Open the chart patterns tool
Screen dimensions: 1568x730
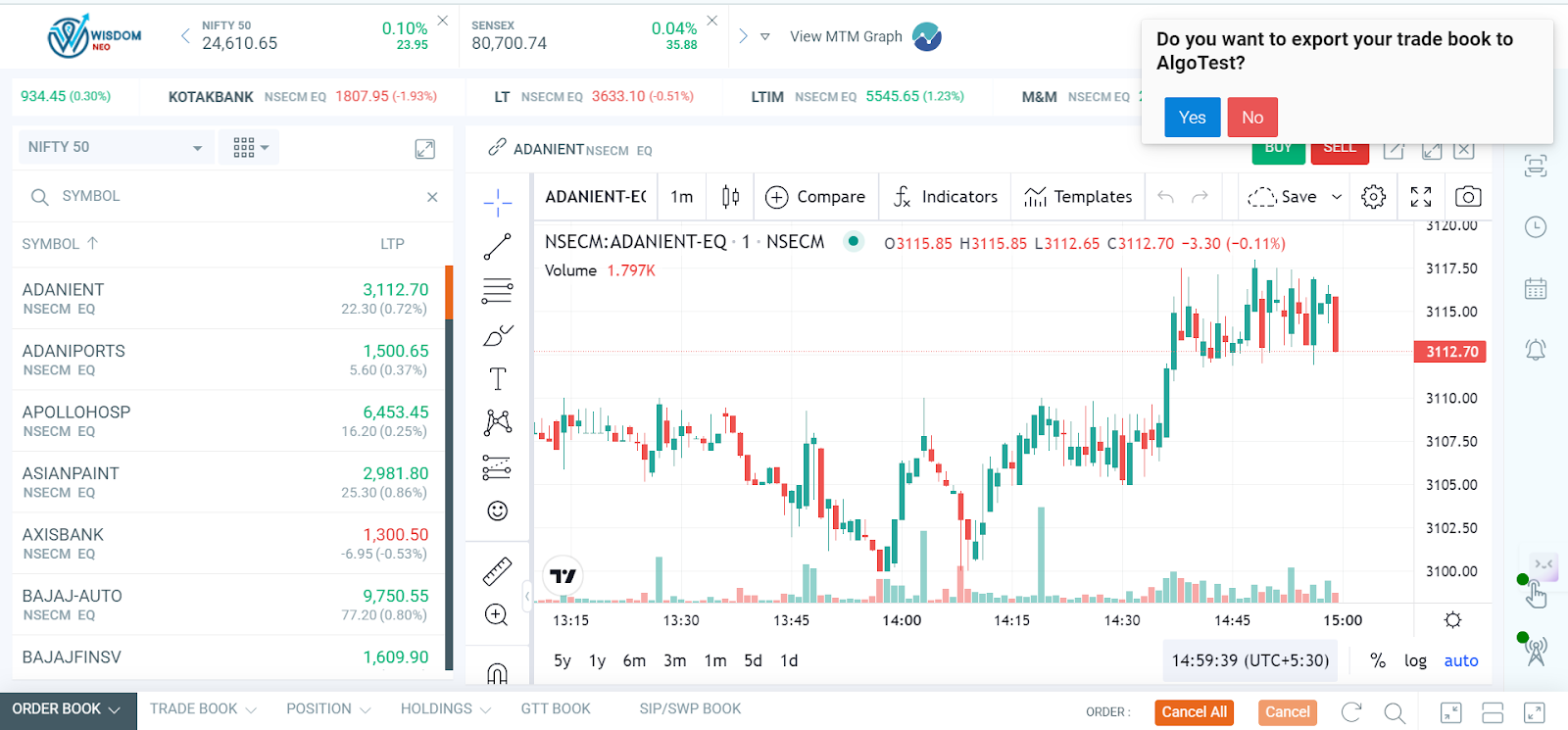coord(498,422)
